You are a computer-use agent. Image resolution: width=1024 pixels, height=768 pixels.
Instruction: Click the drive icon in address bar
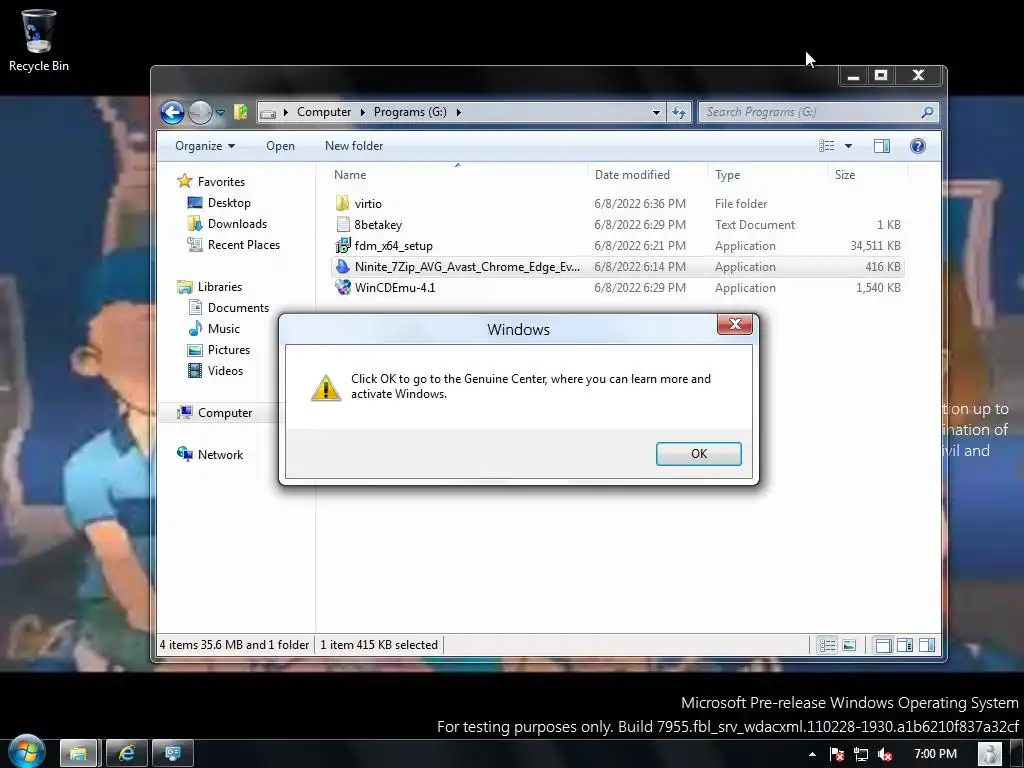[268, 113]
